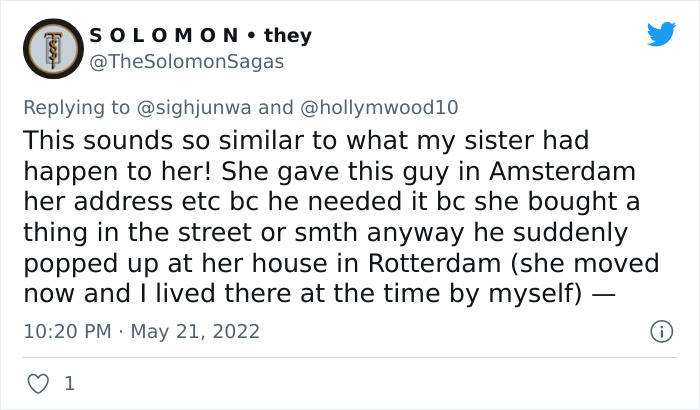700x410 pixels.
Task: Click the "they" pronoun label
Action: click(287, 36)
